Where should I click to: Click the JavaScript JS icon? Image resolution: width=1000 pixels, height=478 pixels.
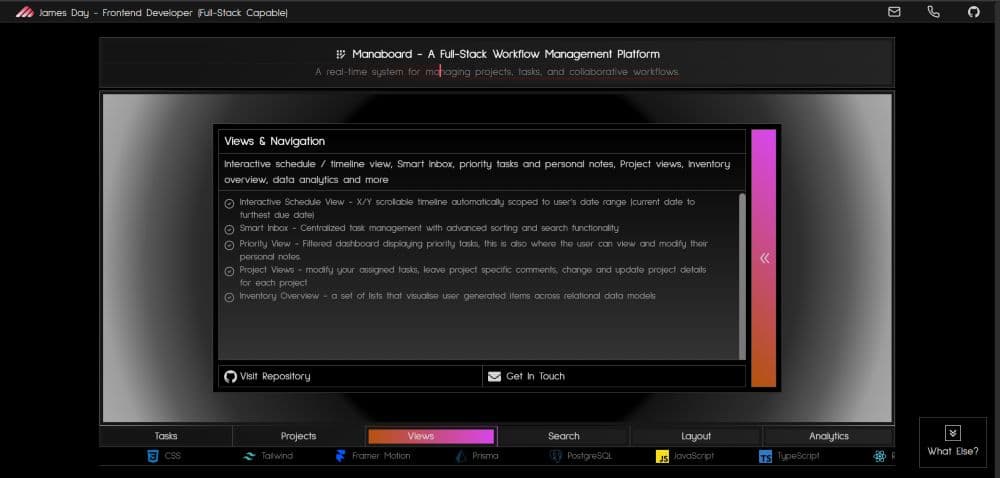(662, 456)
